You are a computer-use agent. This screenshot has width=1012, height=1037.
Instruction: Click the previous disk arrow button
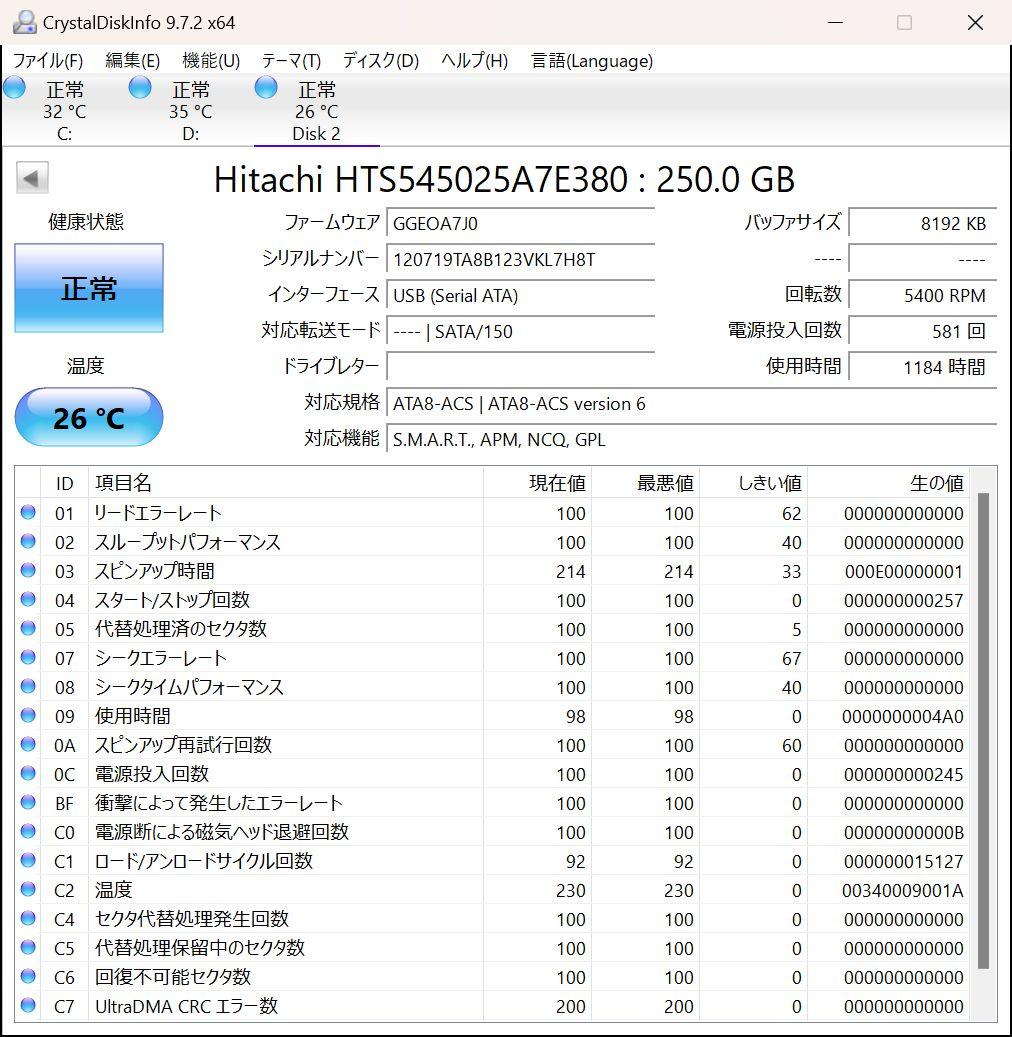click(x=32, y=179)
